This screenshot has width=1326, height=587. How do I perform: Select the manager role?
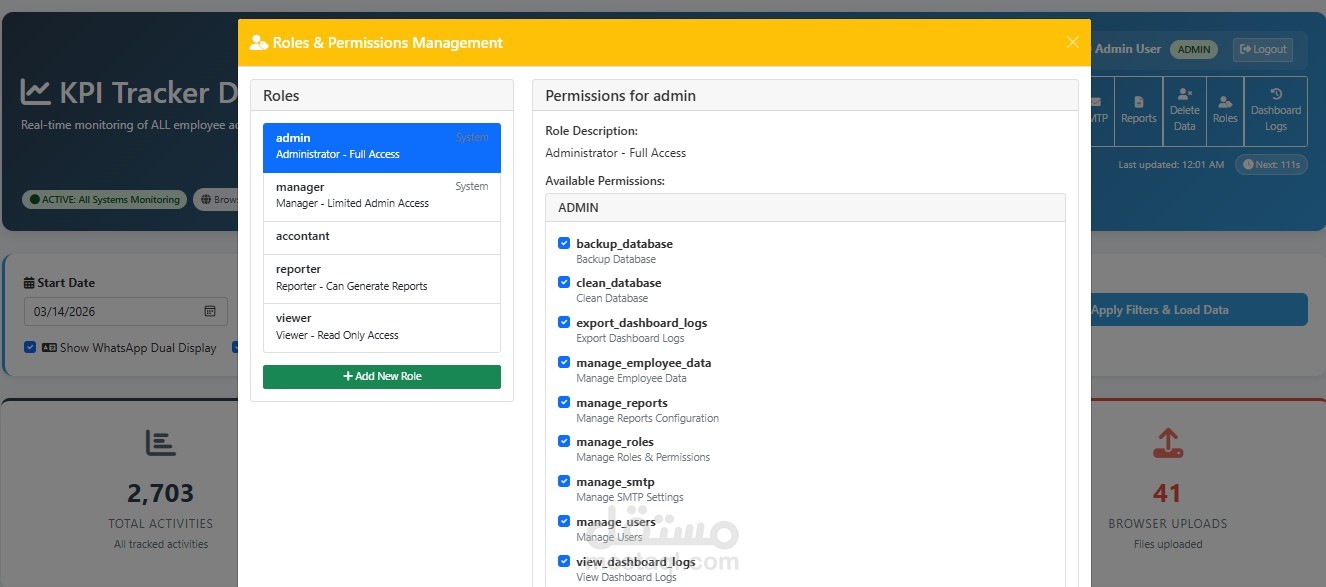point(381,196)
